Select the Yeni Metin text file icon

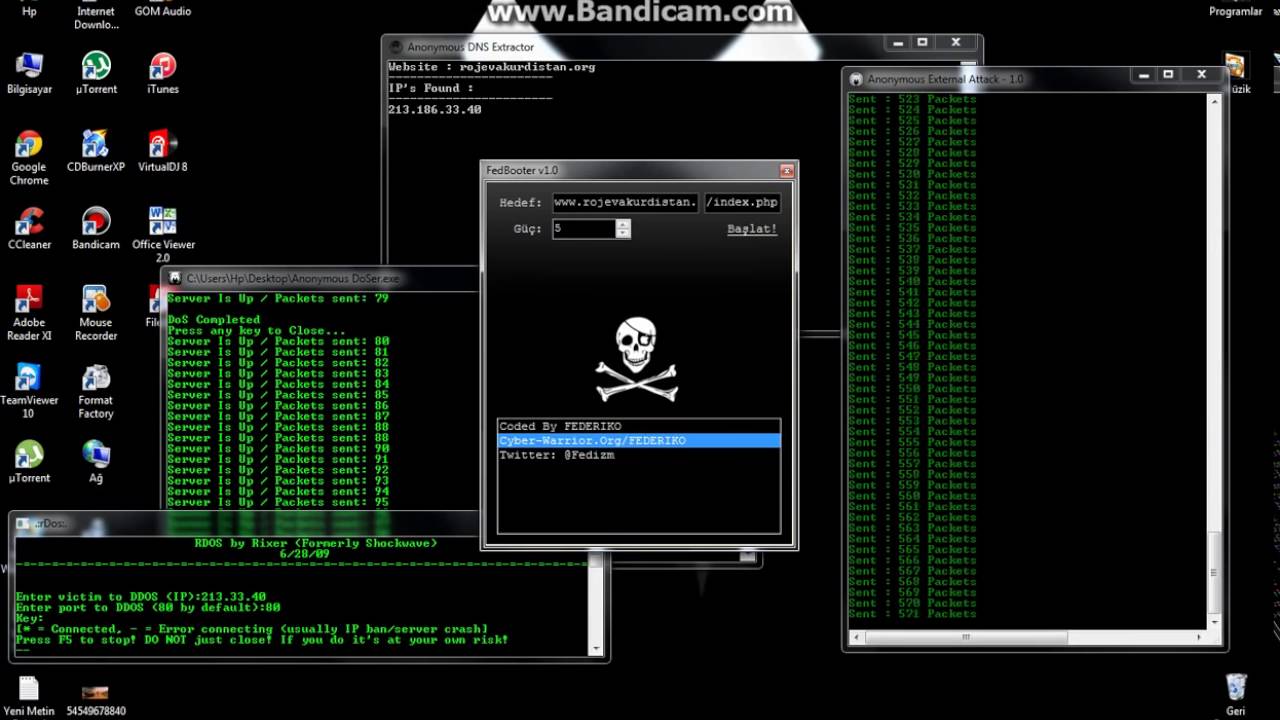29,696
